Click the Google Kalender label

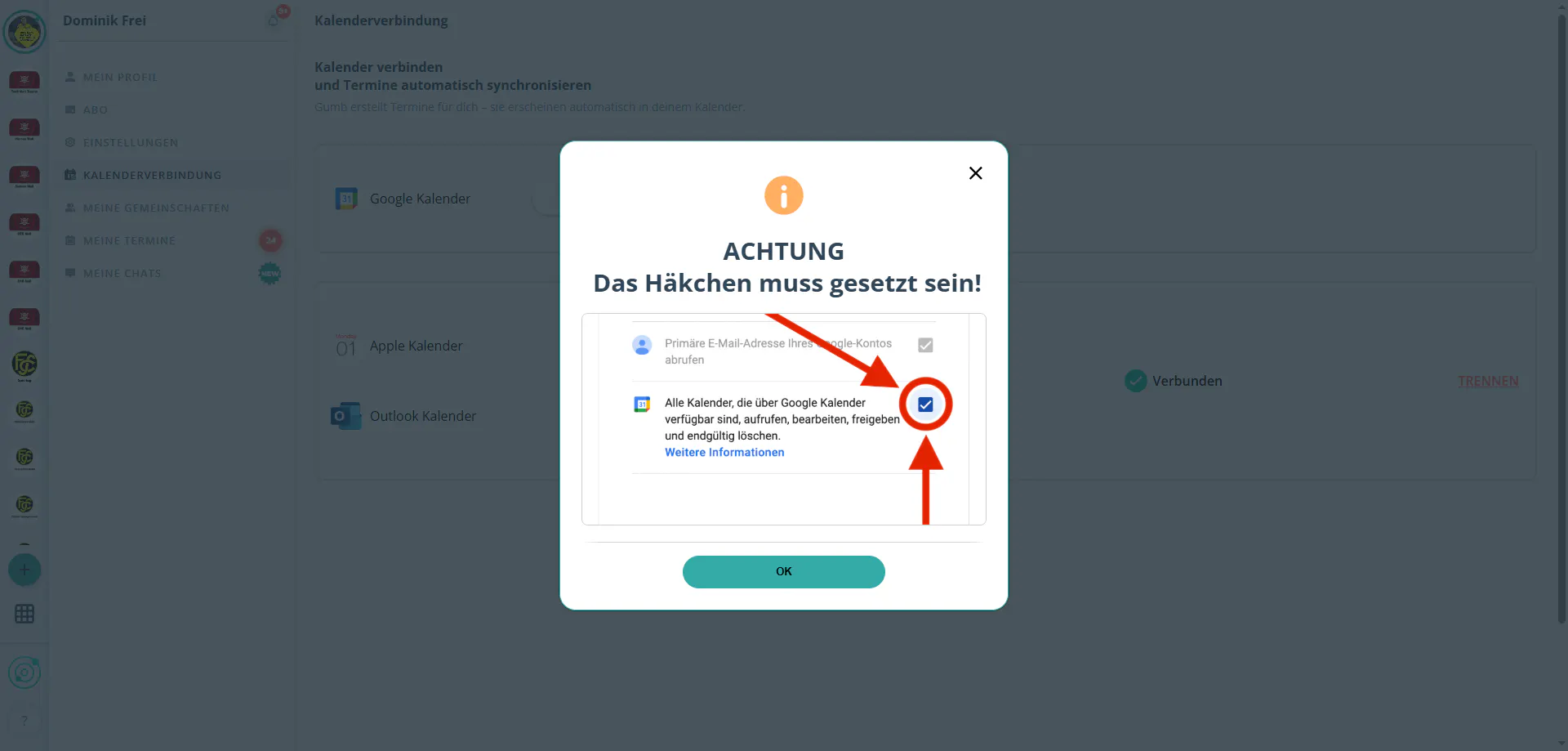click(420, 199)
